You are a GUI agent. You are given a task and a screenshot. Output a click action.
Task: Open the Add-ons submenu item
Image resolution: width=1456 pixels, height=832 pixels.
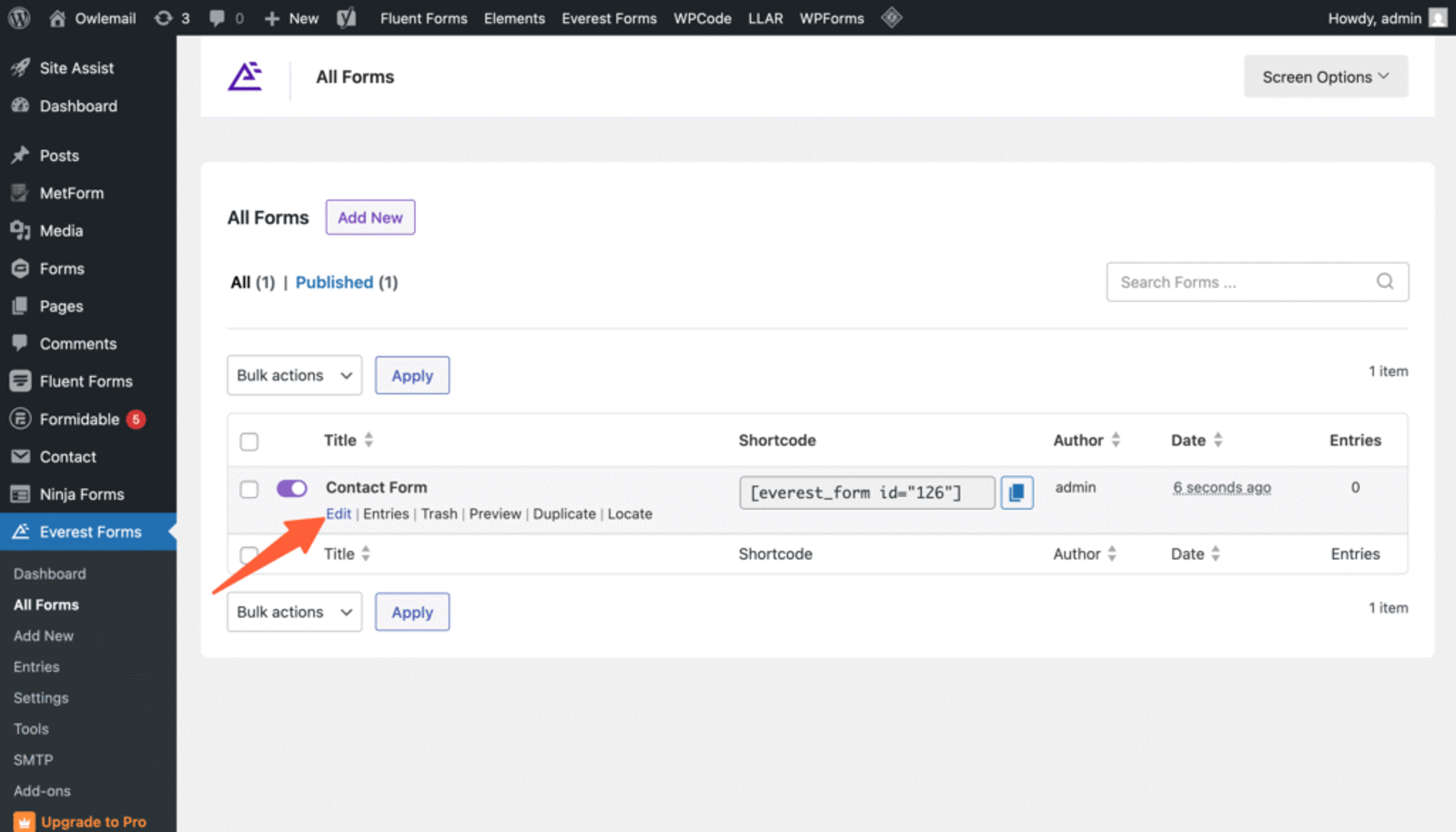tap(42, 790)
